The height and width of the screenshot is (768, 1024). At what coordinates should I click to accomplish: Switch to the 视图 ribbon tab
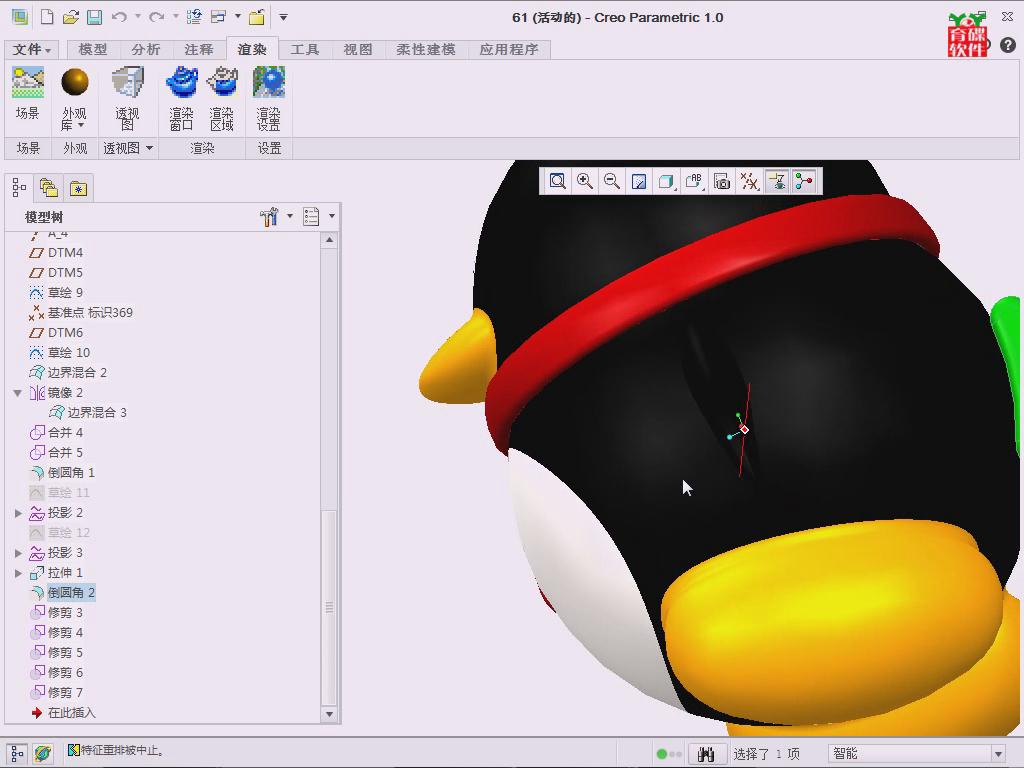357,50
